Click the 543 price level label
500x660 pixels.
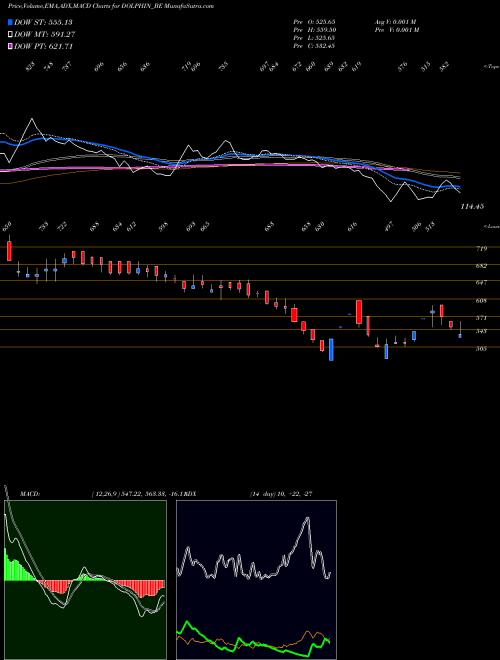[x=481, y=331]
